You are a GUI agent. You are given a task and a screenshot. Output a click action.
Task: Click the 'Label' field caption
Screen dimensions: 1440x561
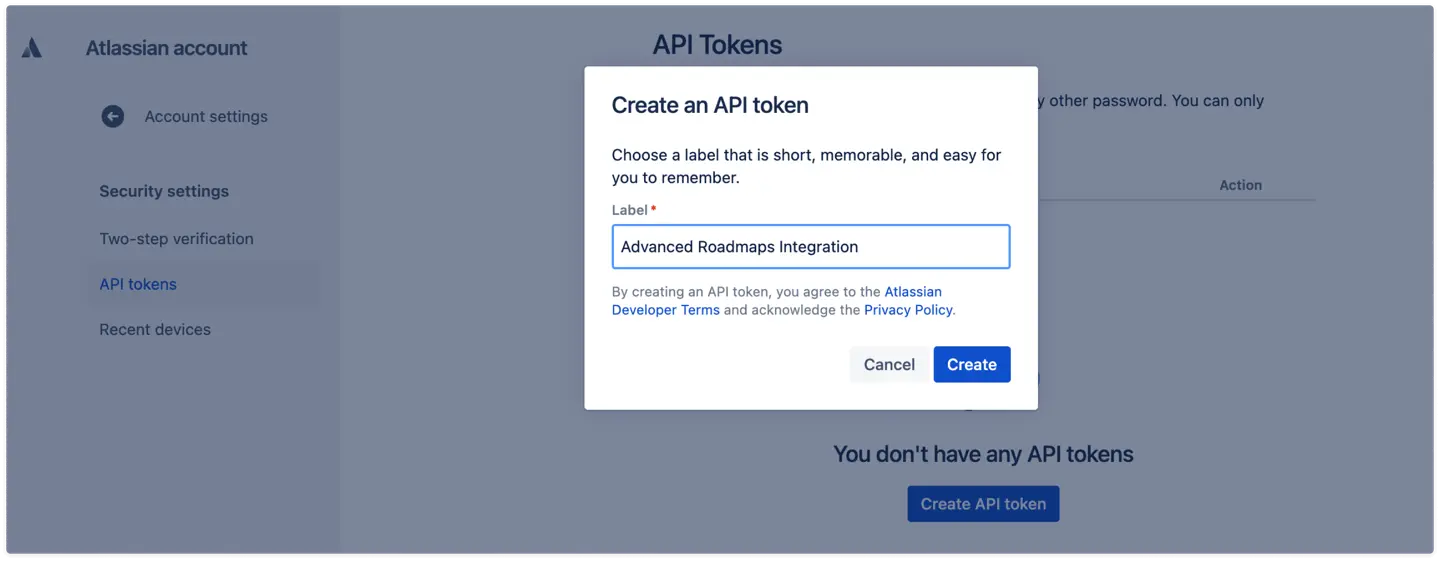630,210
